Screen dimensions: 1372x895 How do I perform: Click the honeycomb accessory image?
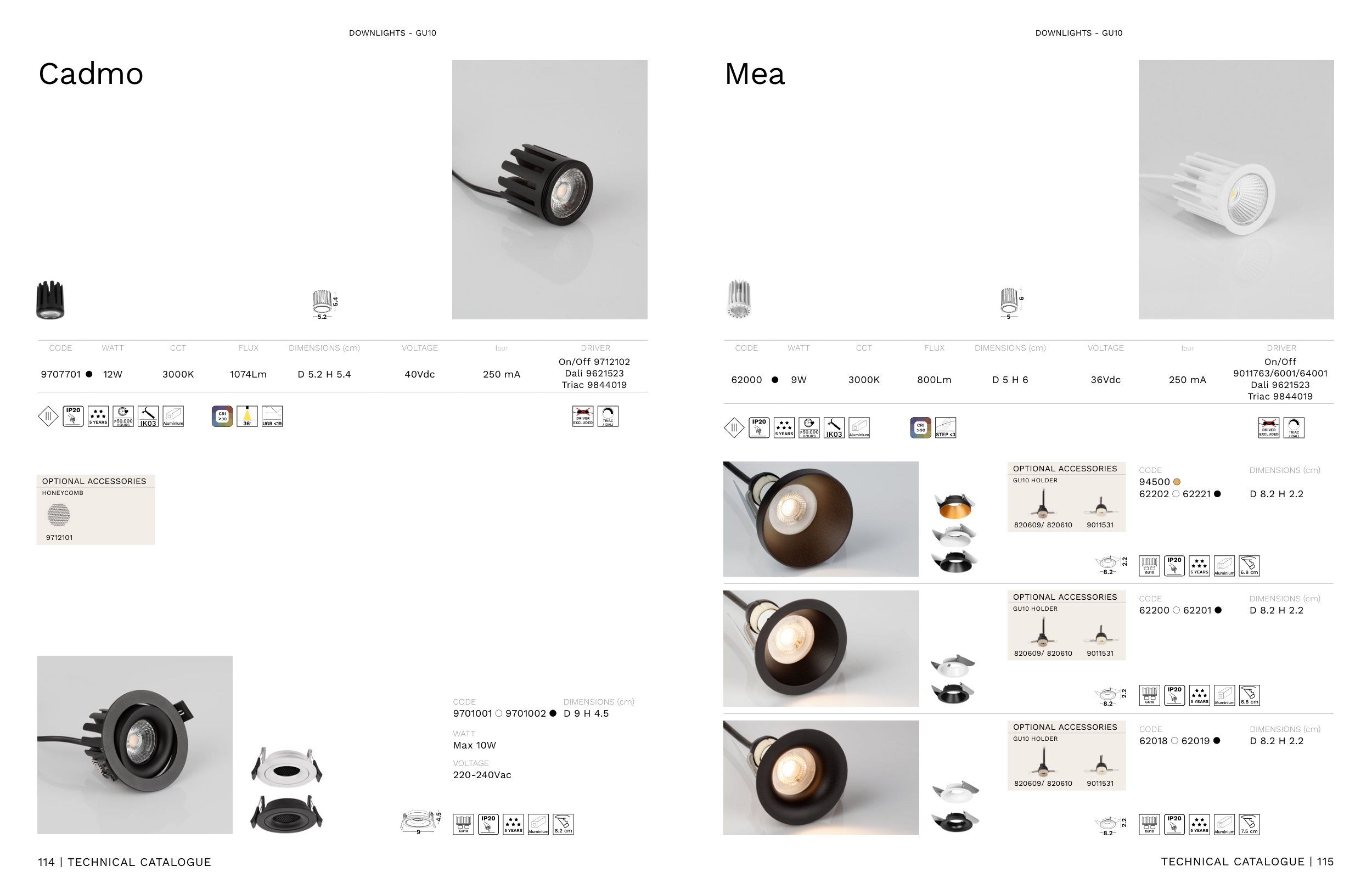58,515
